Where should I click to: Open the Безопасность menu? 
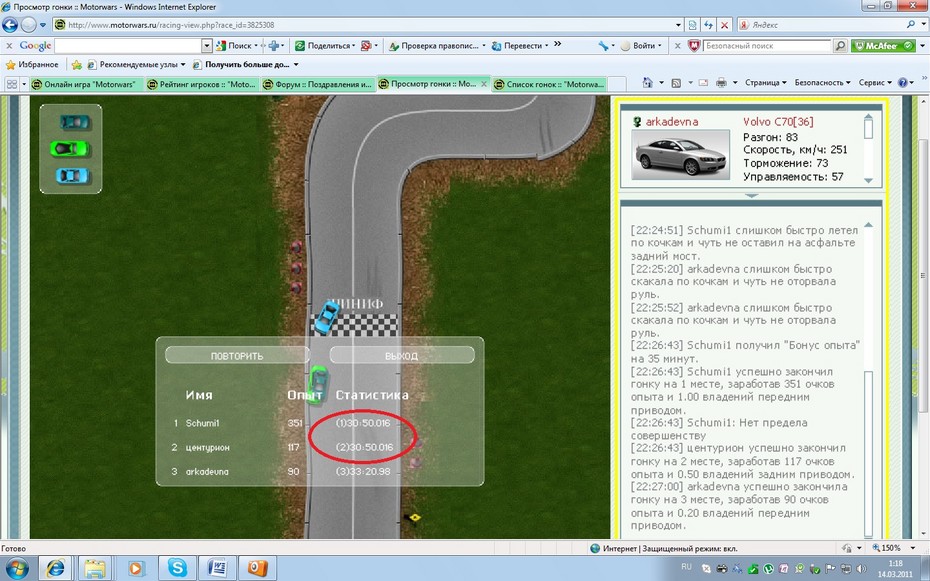pos(822,83)
